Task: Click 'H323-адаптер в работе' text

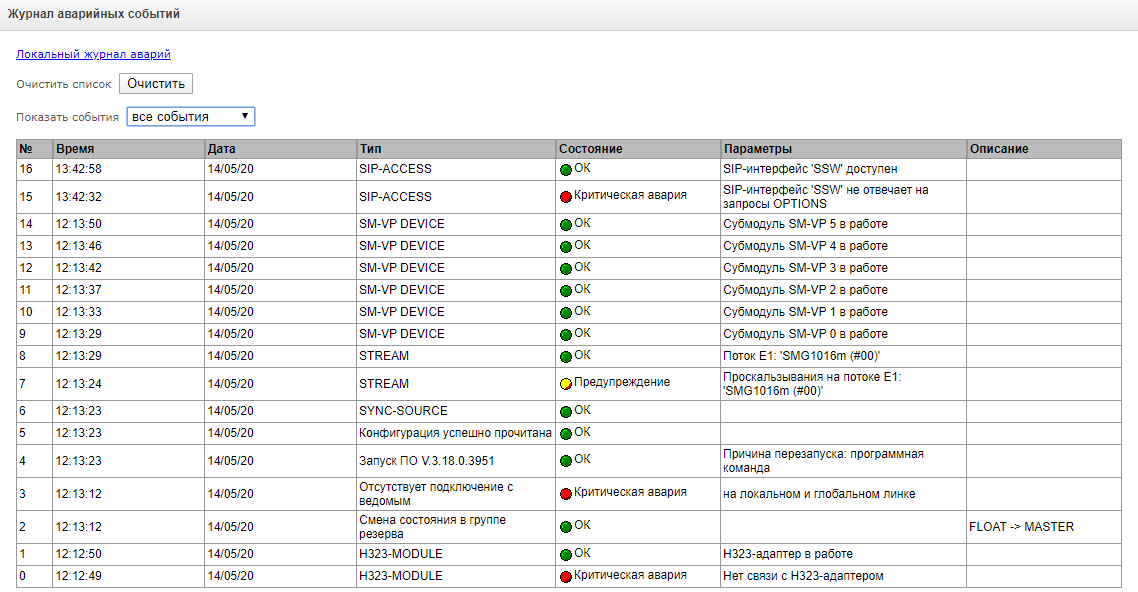Action: pos(787,554)
